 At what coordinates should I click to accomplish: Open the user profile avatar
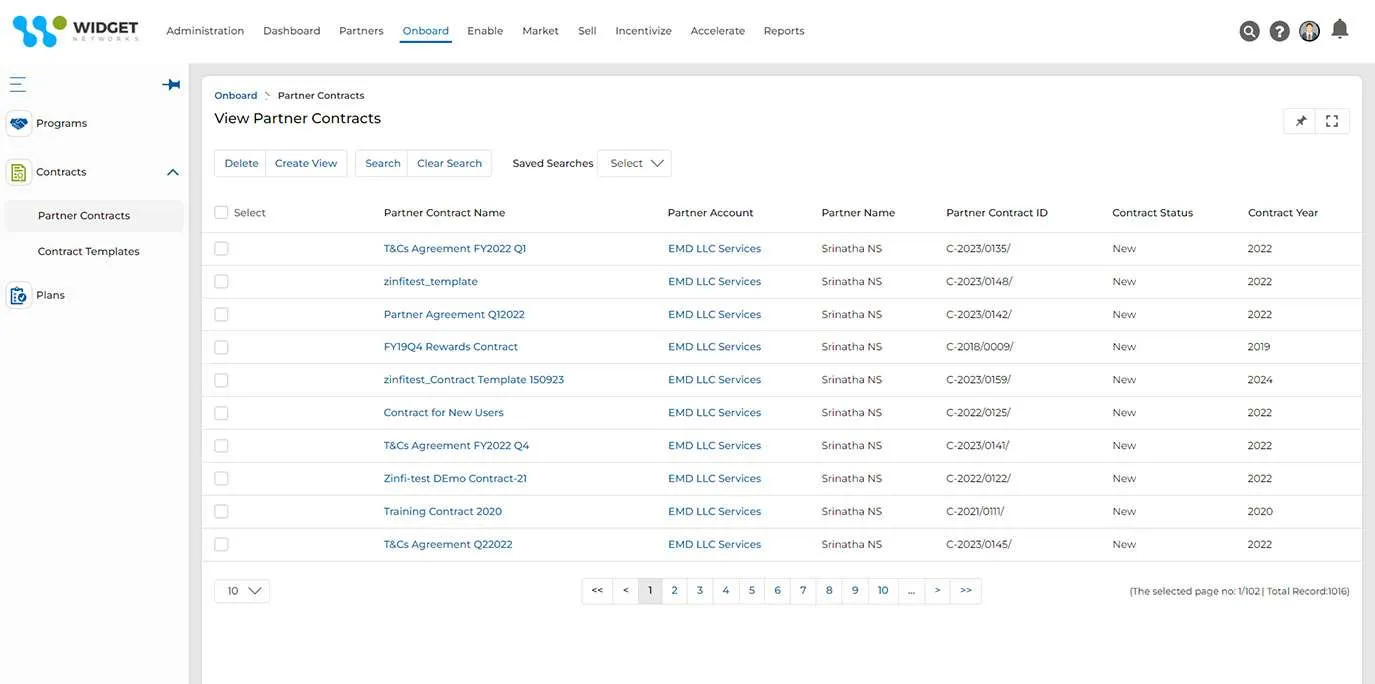[1309, 31]
